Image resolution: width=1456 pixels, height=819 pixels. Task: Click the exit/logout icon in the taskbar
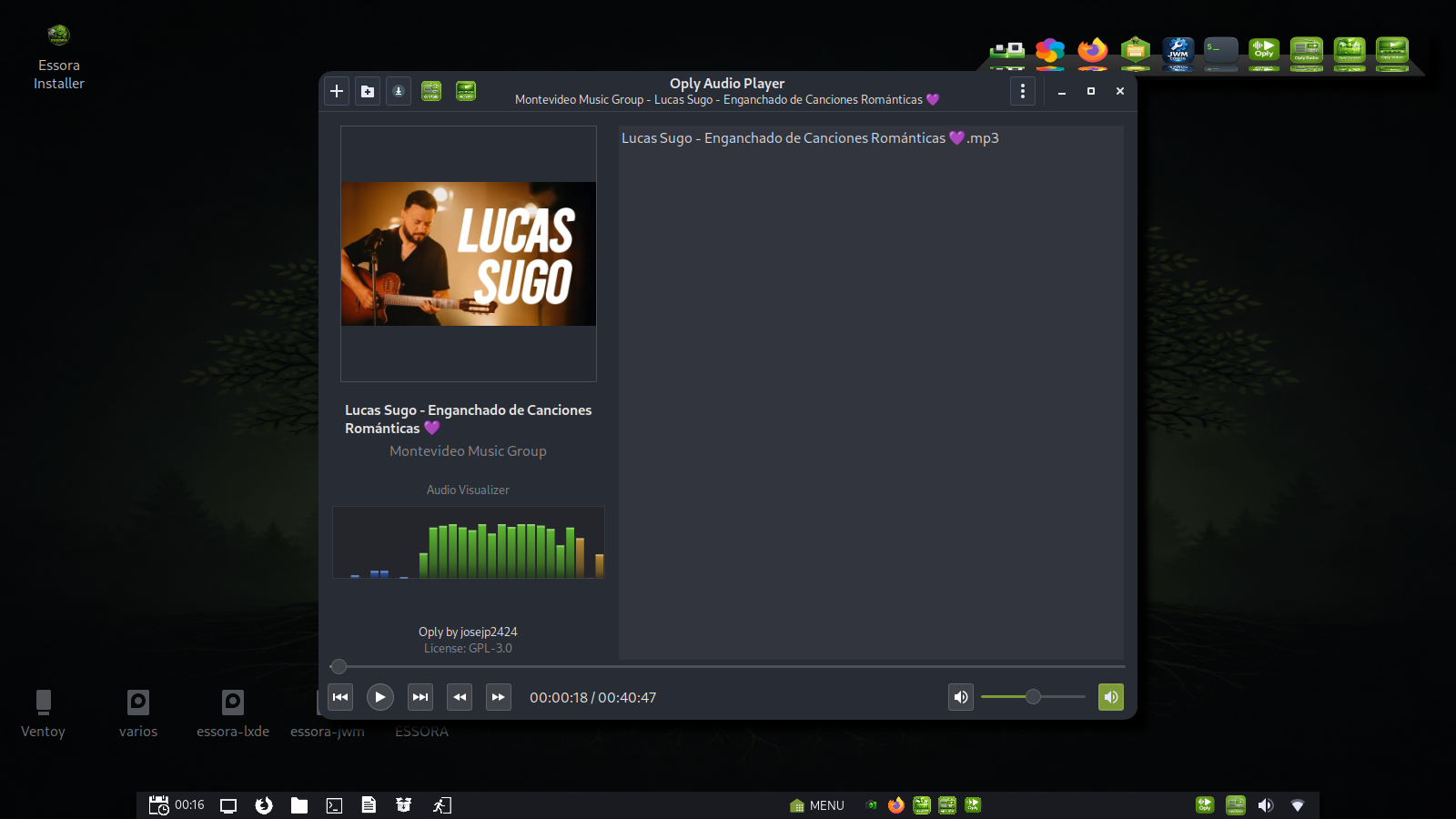tap(442, 805)
